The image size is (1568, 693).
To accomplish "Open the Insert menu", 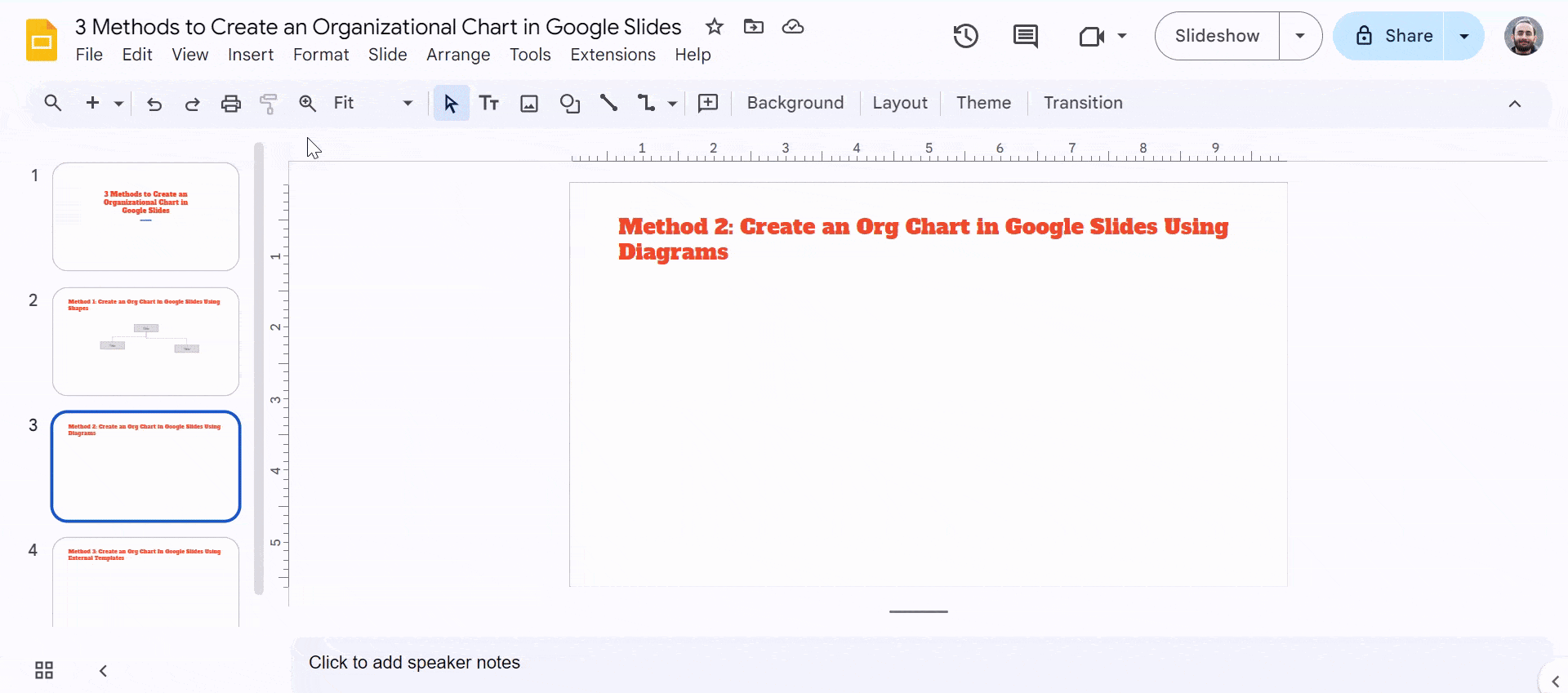I will pos(250,55).
